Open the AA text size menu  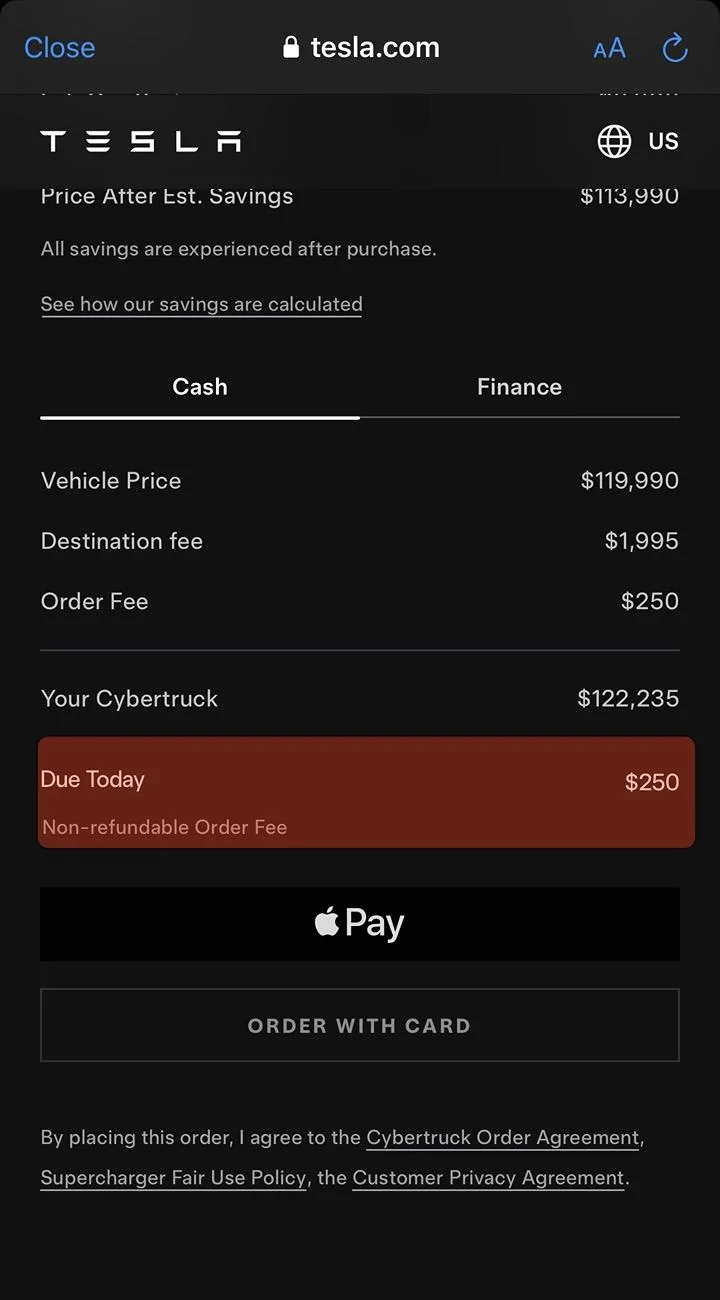tap(609, 47)
